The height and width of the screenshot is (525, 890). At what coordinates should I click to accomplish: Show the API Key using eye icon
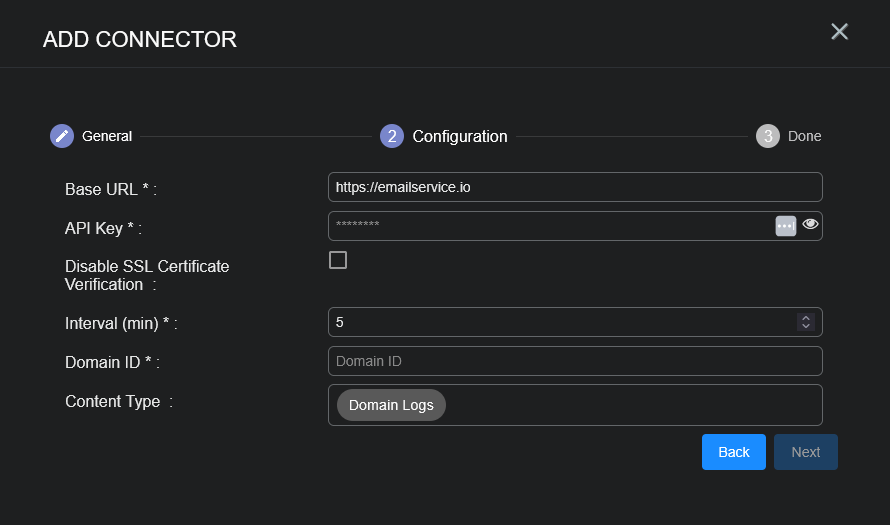[810, 225]
